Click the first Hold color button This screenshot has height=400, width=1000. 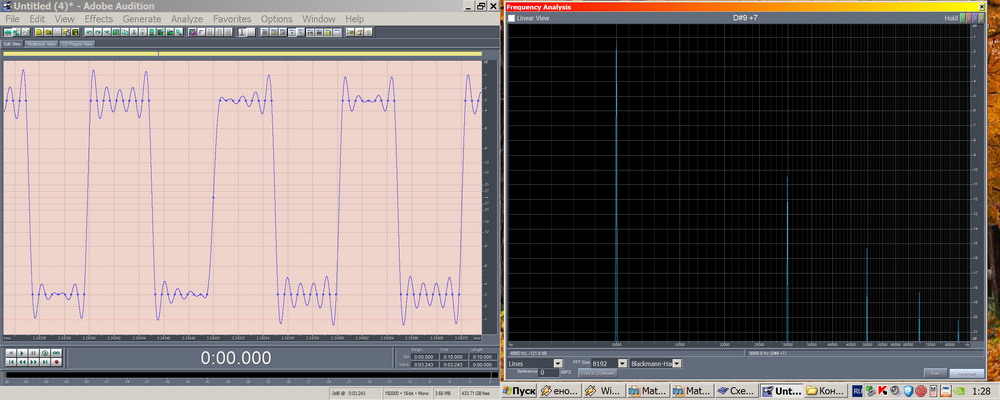[962, 18]
